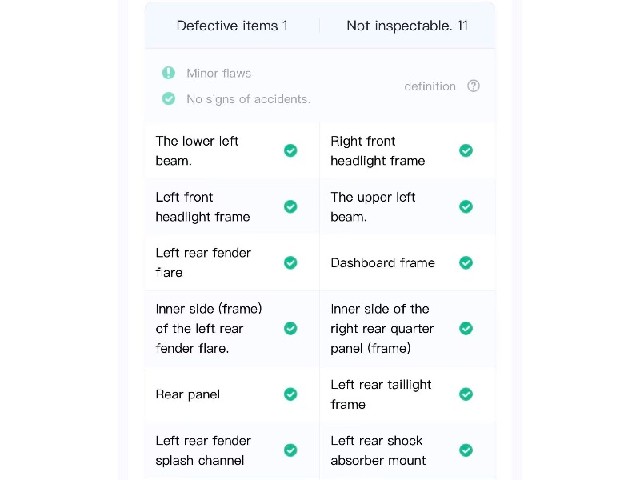The height and width of the screenshot is (480, 640).
Task: Click the Minor flaws legend text
Action: [x=218, y=73]
